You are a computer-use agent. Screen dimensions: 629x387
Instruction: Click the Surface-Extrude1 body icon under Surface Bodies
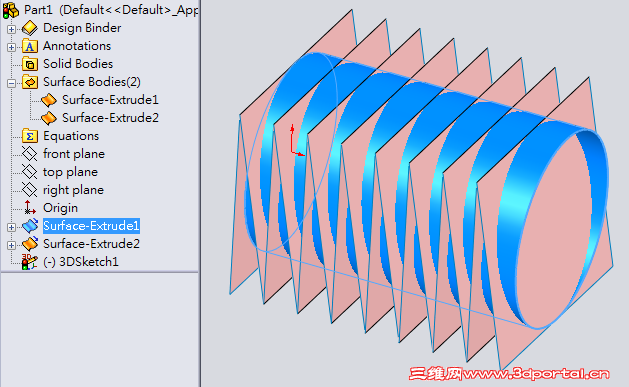(49, 100)
